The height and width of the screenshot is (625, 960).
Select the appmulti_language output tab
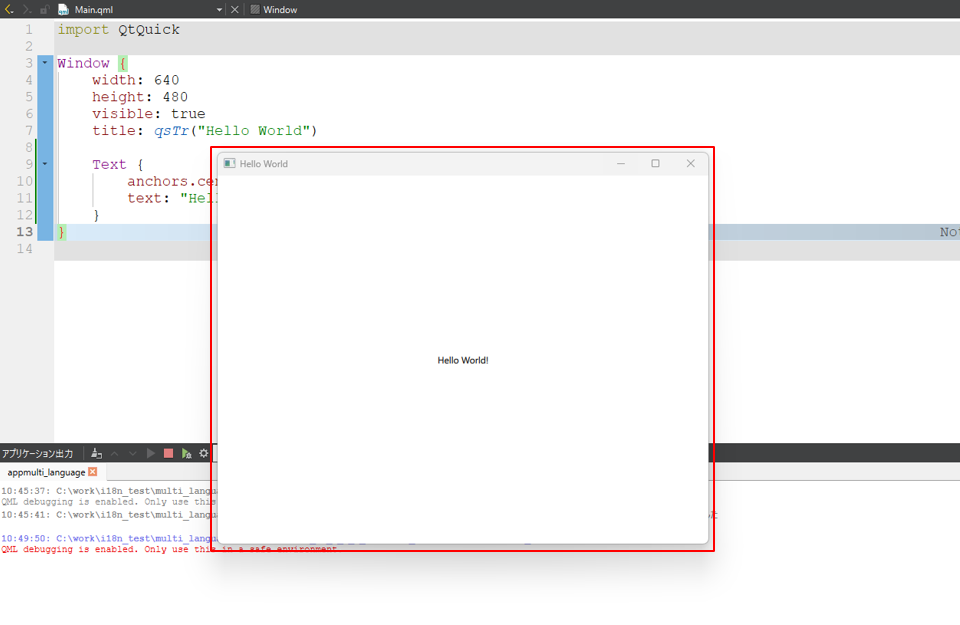46,472
